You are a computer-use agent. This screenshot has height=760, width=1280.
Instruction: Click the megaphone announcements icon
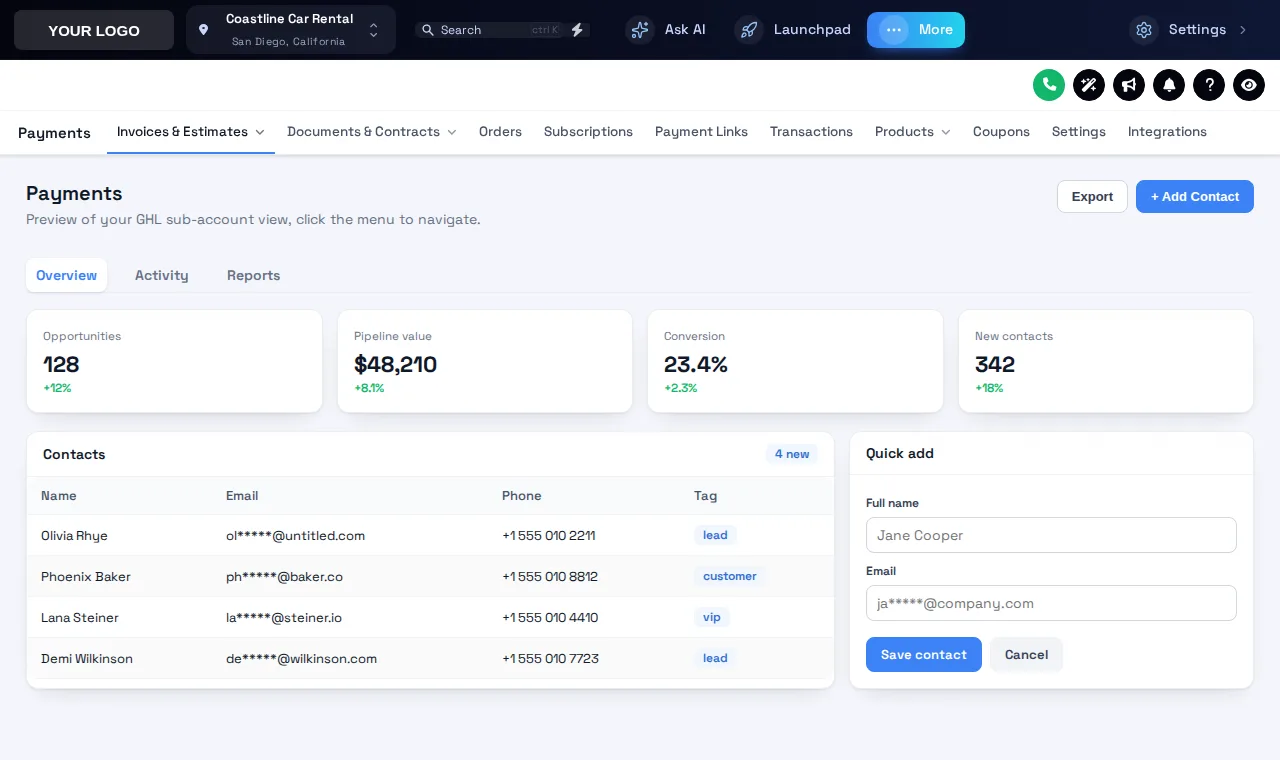pos(1129,85)
